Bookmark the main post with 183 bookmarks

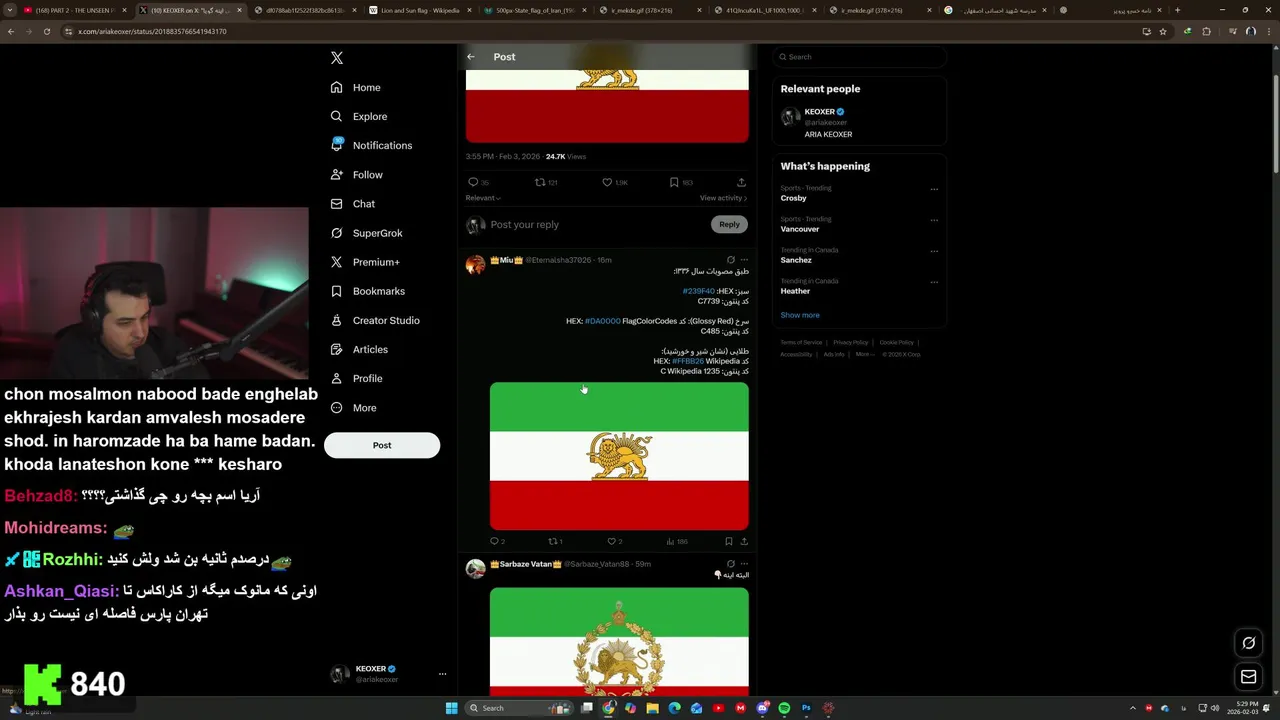(x=674, y=182)
